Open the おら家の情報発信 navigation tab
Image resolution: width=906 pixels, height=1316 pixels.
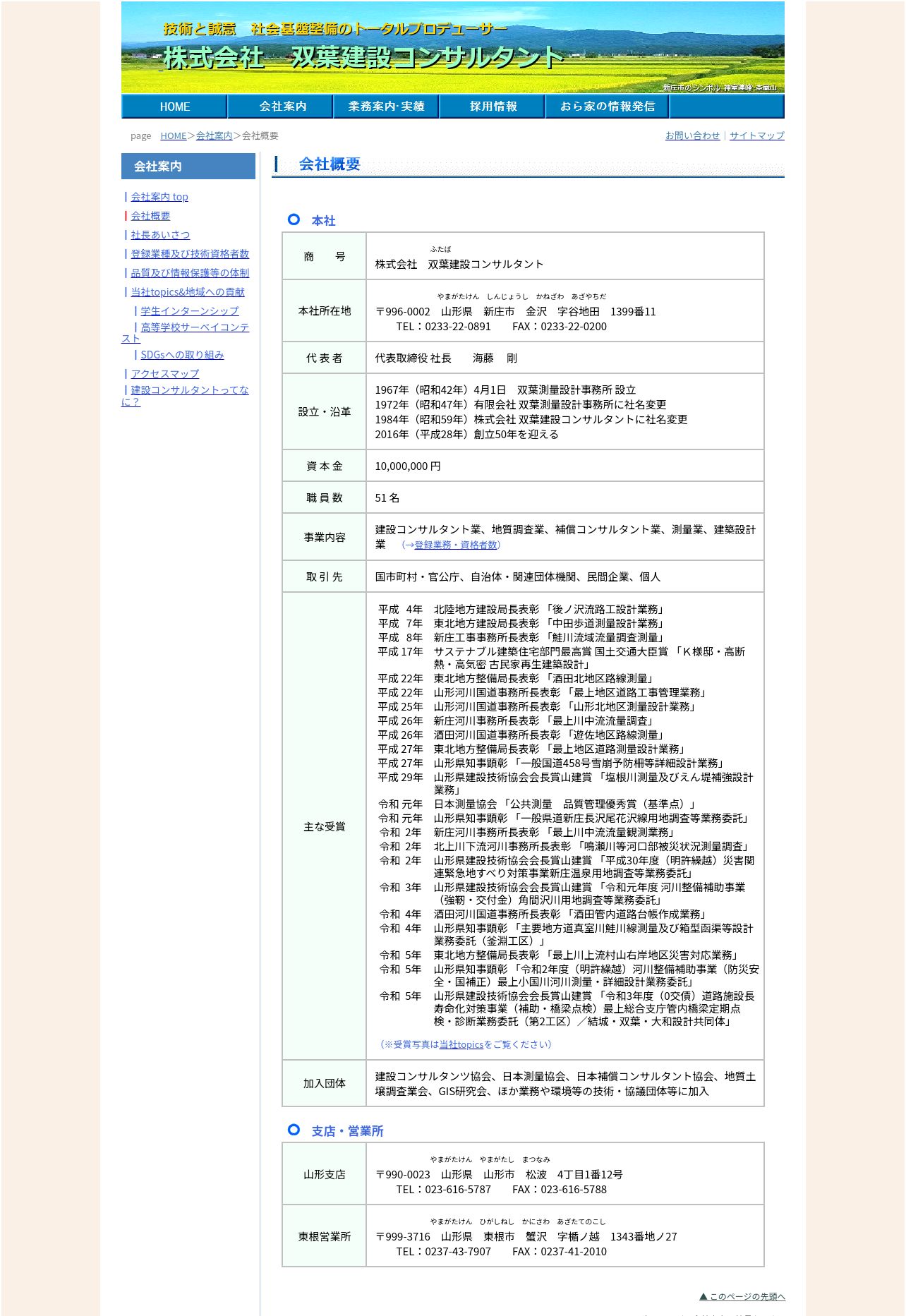607,107
